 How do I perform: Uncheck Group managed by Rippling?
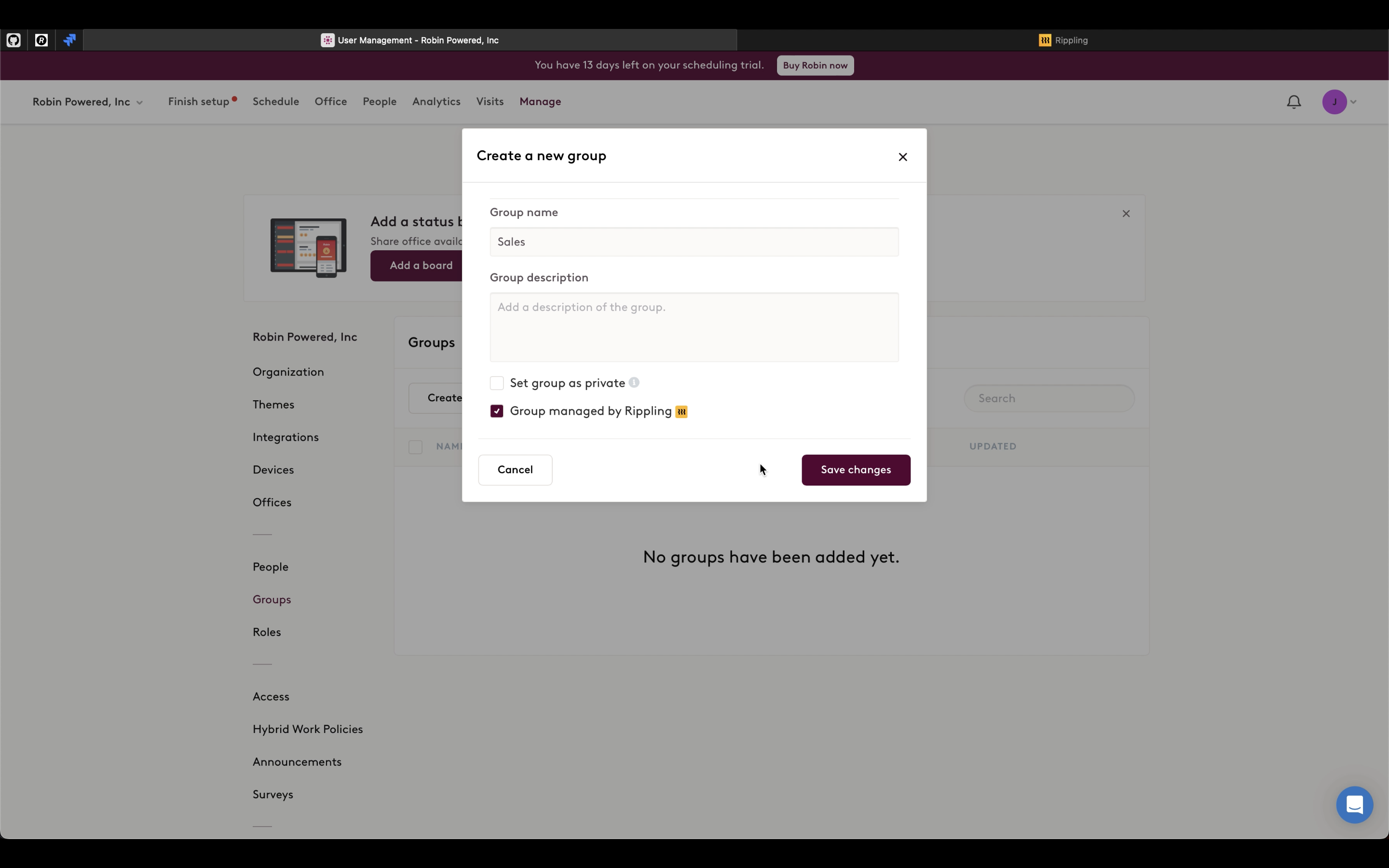pos(496,411)
